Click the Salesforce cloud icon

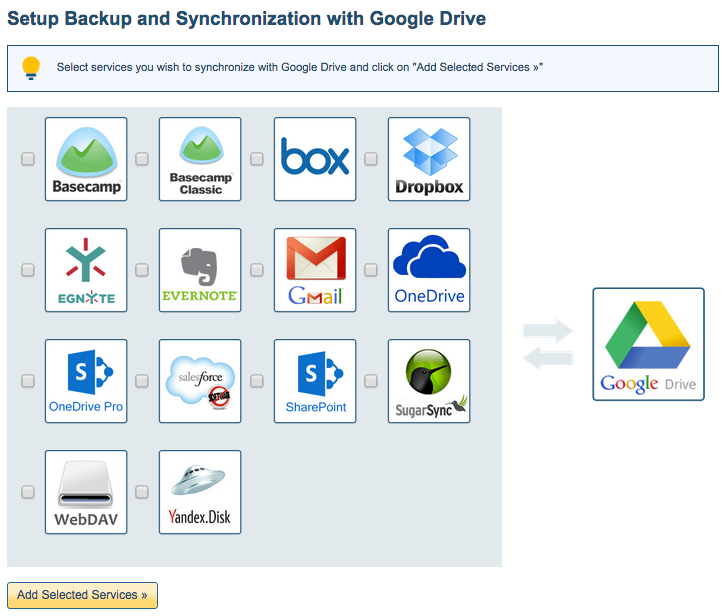200,381
